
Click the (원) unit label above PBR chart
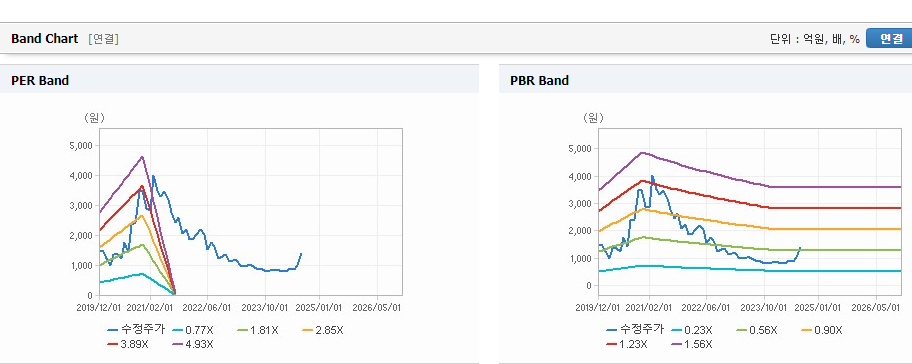point(593,118)
